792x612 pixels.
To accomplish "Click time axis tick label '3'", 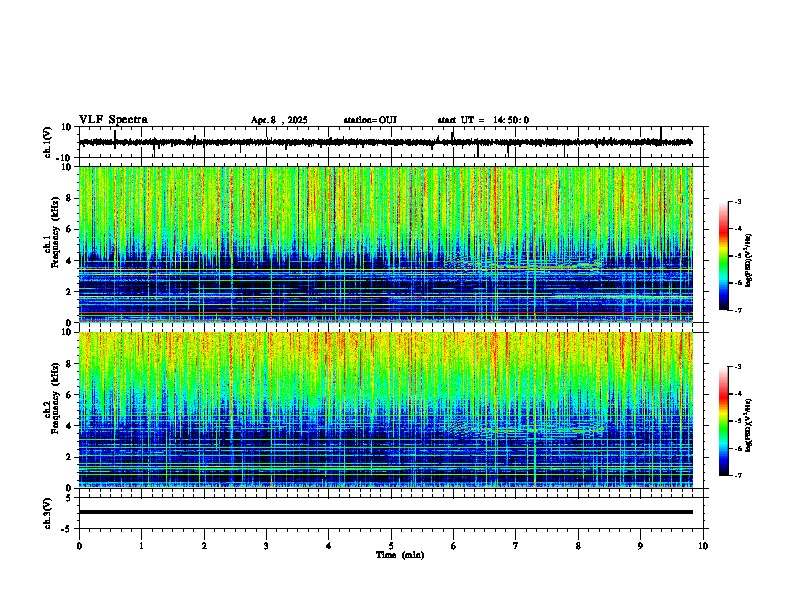I will point(266,546).
